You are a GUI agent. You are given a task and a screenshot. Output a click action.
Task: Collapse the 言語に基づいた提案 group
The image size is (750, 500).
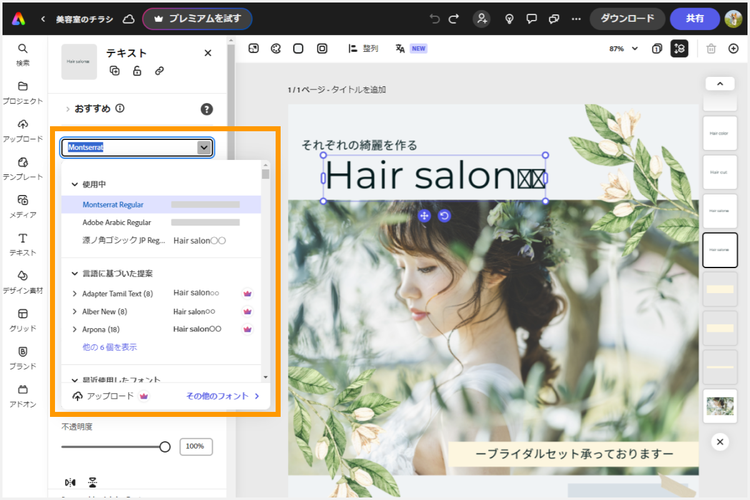[75, 274]
